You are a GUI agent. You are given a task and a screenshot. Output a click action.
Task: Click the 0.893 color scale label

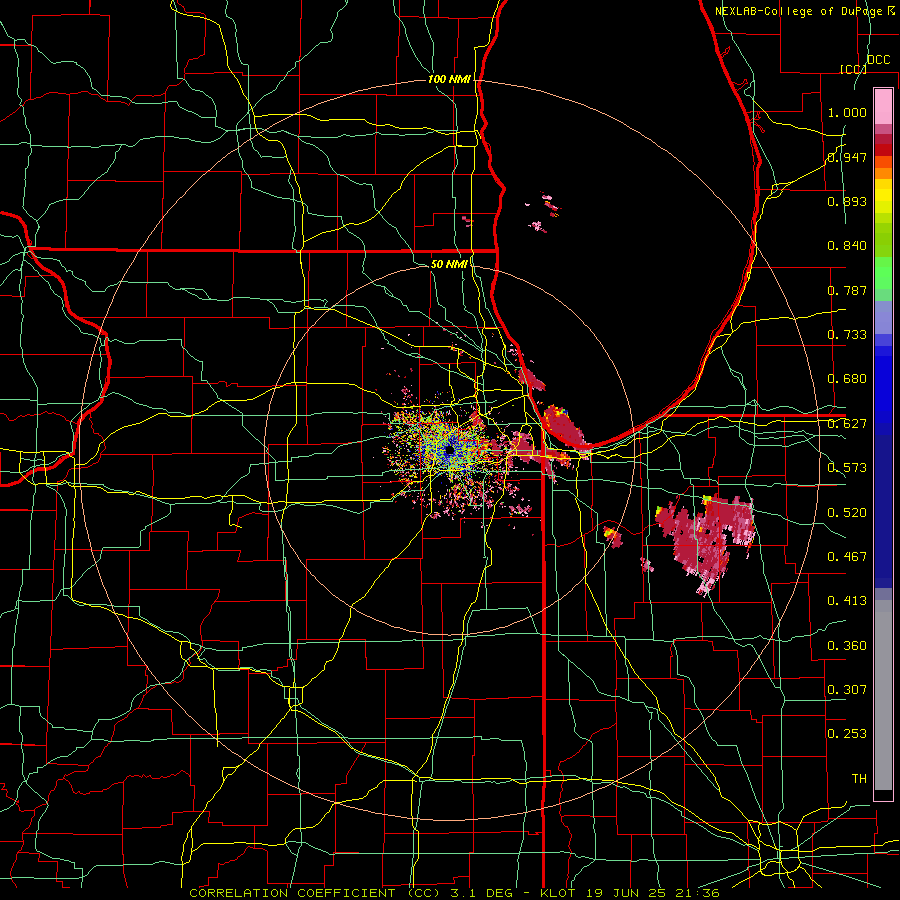coord(847,201)
